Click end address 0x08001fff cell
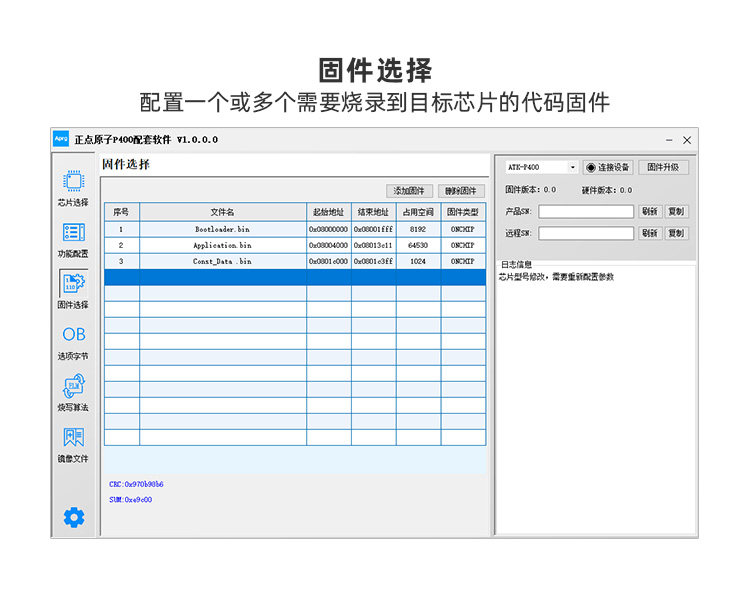750x598 pixels. click(x=374, y=229)
